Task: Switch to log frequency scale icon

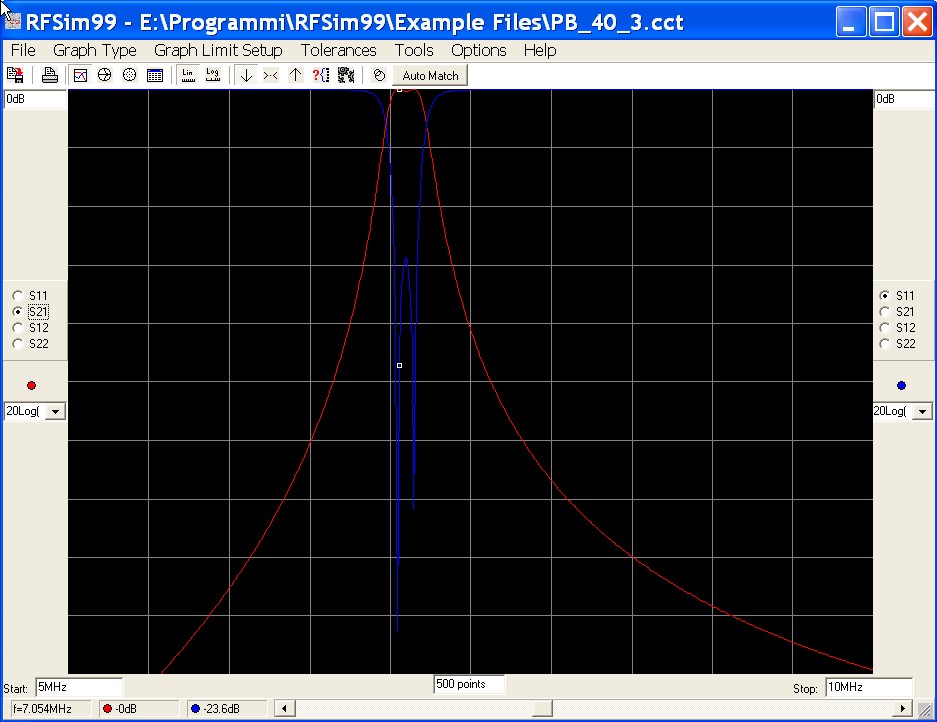Action: (213, 75)
